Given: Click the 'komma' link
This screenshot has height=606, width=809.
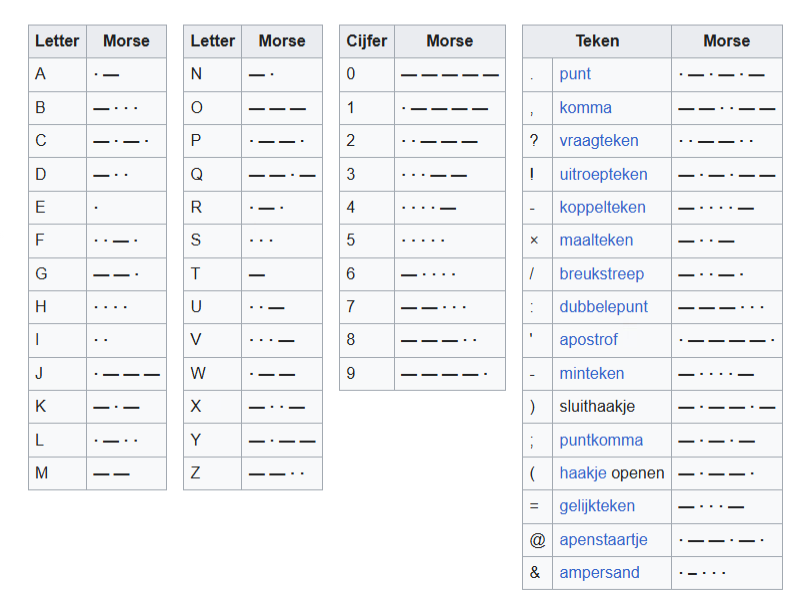Looking at the screenshot, I should tap(585, 107).
